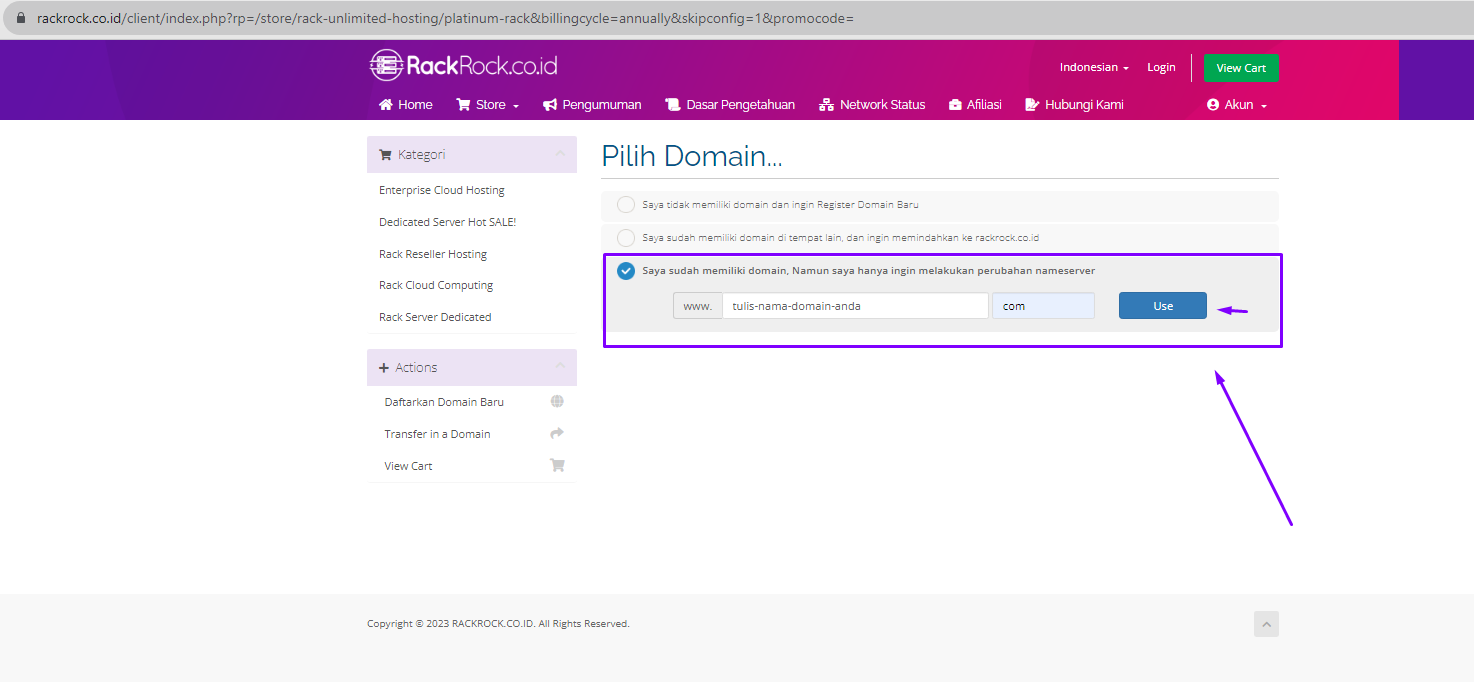Select the Register Domain Baru radio option

tap(626, 205)
